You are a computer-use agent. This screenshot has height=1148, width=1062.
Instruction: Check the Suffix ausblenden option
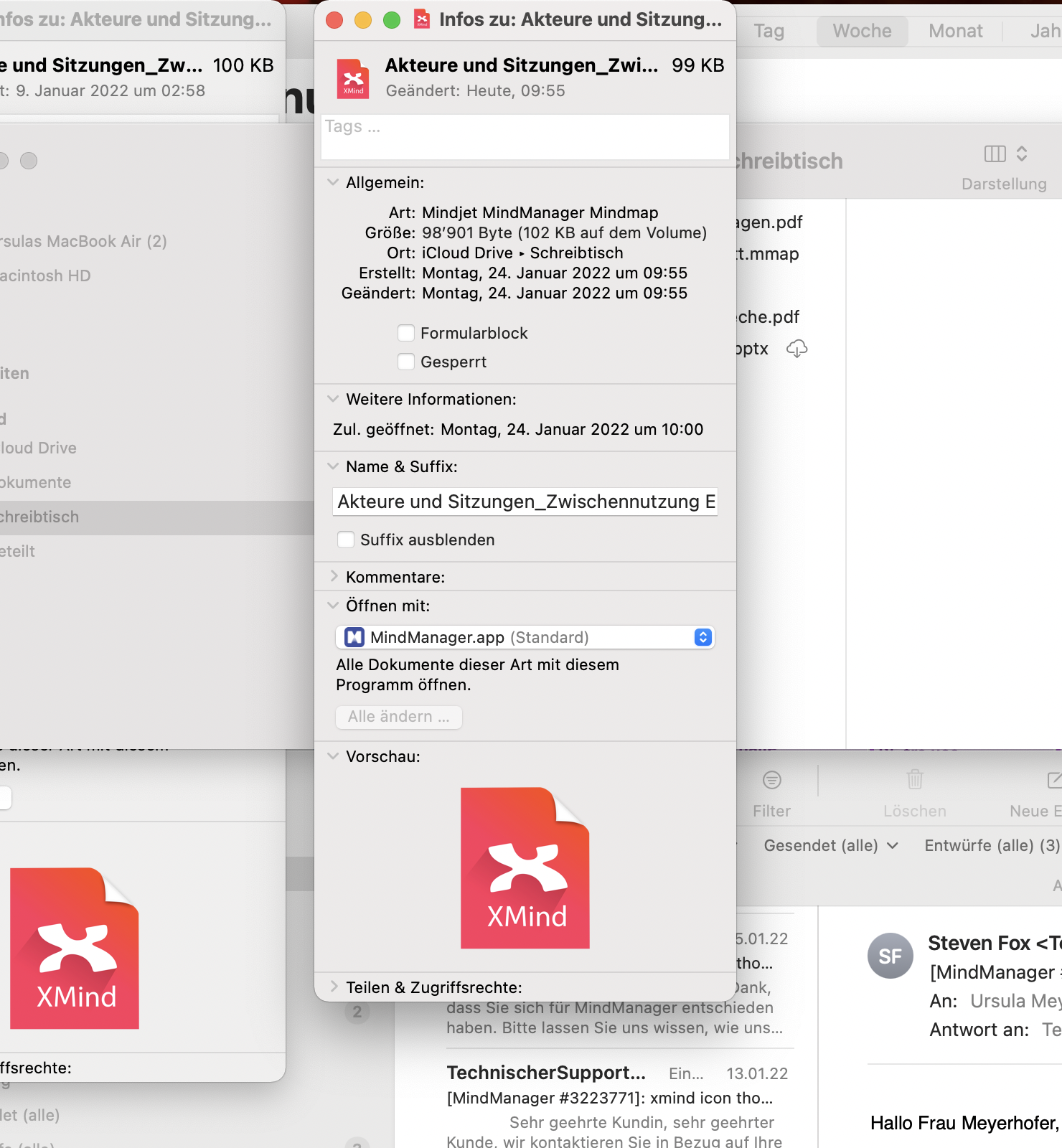[x=346, y=540]
